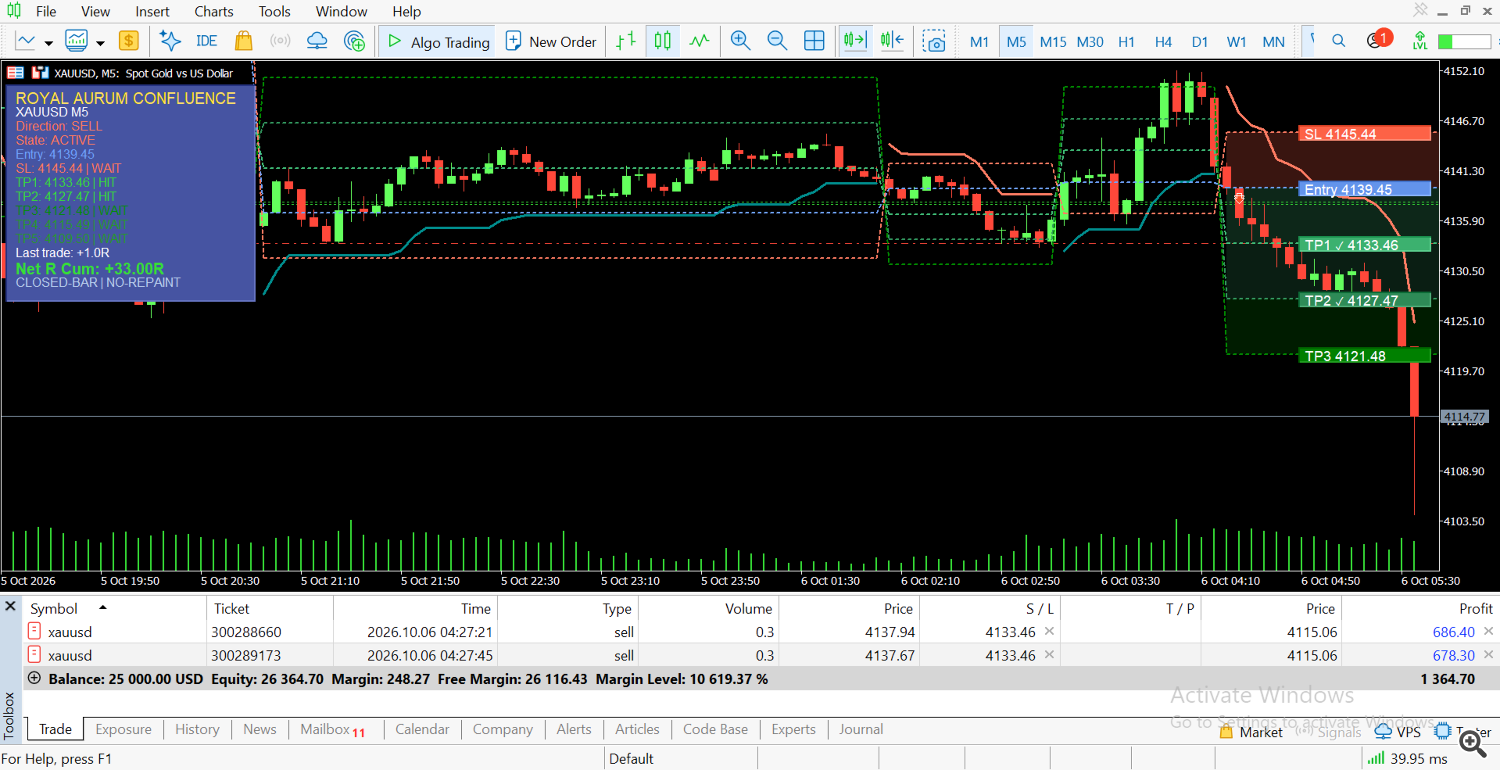Click the New Order button
Screen dimensions: 1500x770
click(551, 41)
